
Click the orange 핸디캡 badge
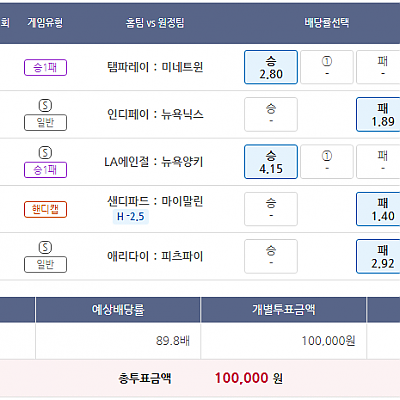(45, 209)
